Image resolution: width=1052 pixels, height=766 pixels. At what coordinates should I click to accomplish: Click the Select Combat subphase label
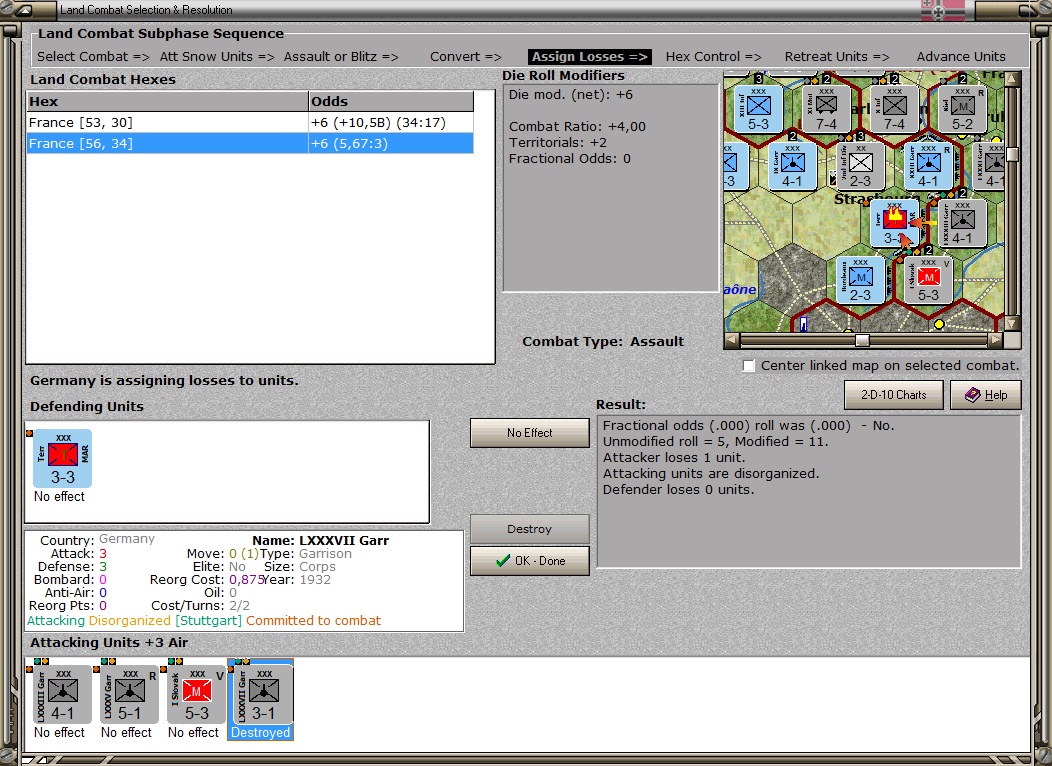pos(93,57)
